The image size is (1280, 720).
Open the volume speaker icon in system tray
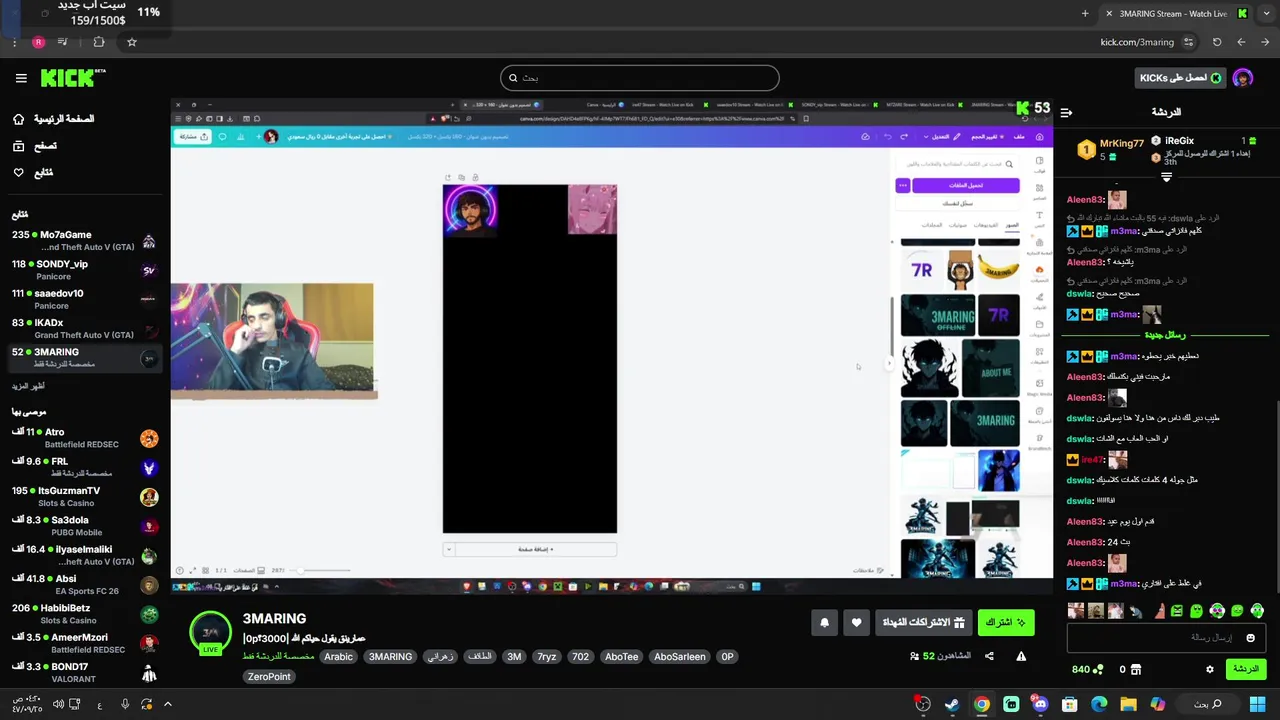(58, 704)
